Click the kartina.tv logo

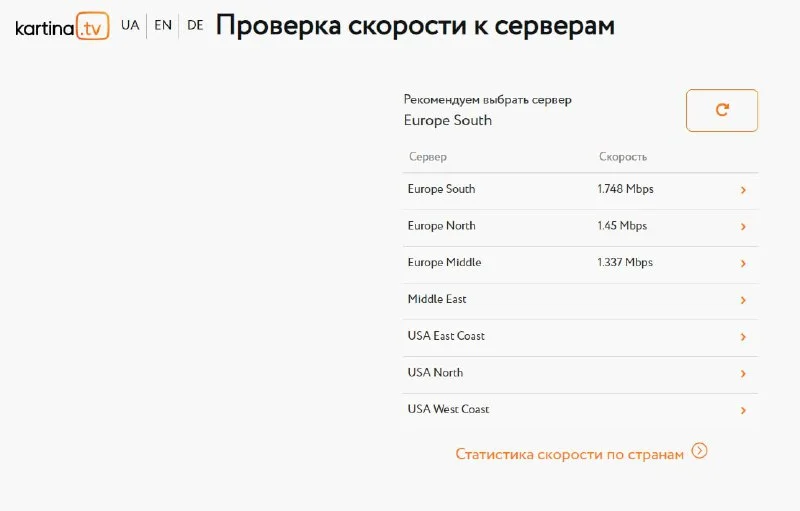pos(61,27)
